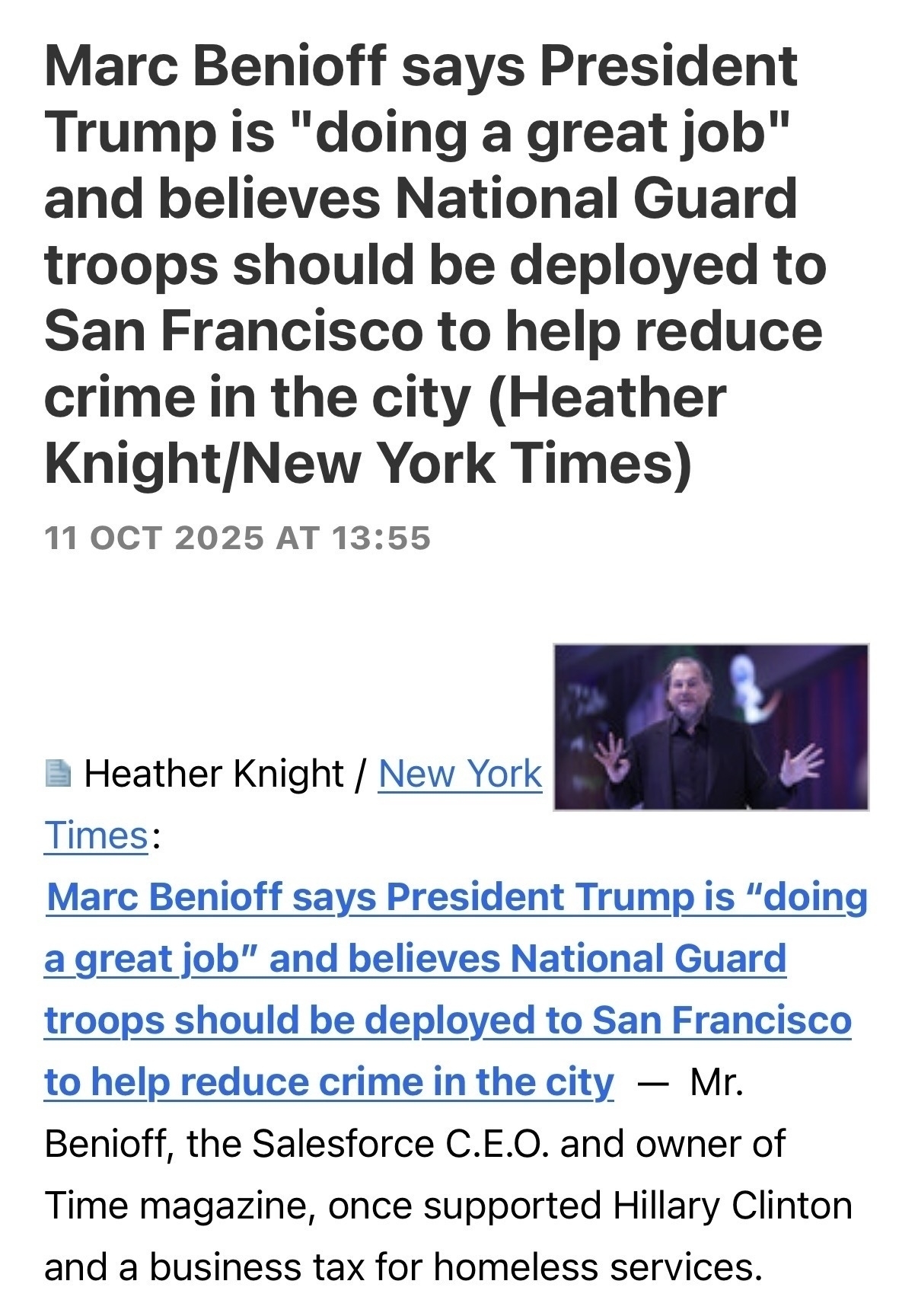The image size is (918, 1316).
Task: Click bold headline line "Knight/New York Times)"
Action: pos(368,465)
